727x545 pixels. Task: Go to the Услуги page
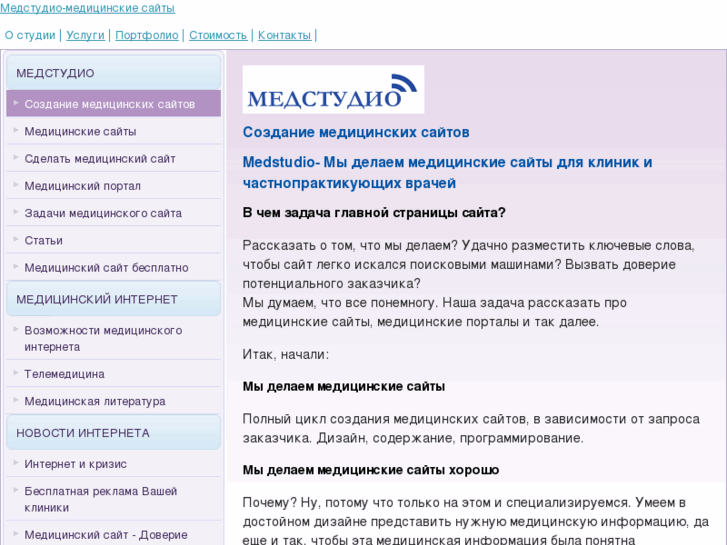tap(85, 35)
